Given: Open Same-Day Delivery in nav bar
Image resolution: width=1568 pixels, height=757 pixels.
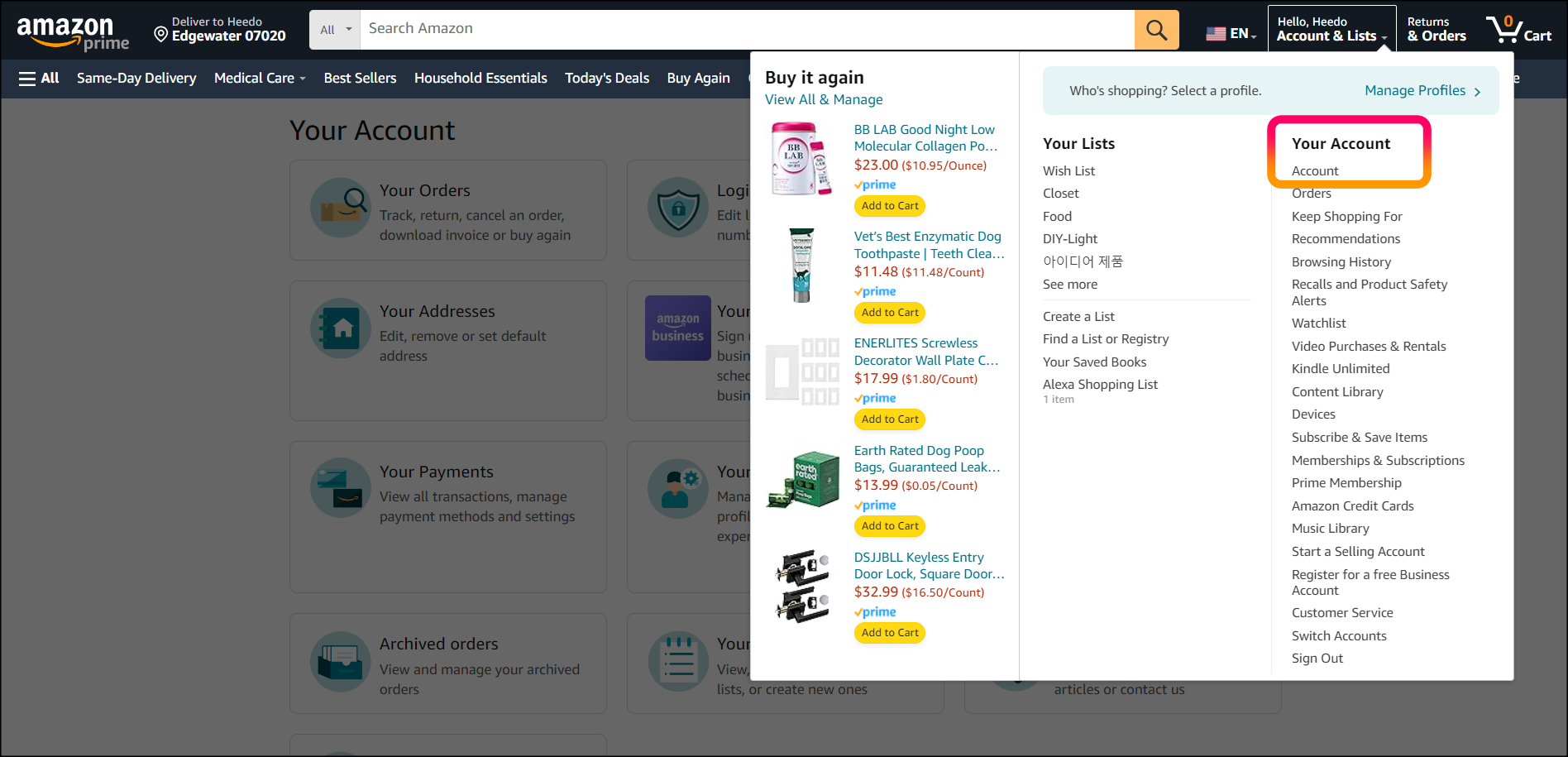Looking at the screenshot, I should (x=136, y=78).
